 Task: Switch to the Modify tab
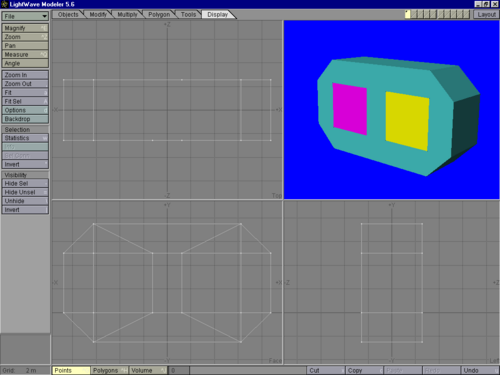(98, 14)
